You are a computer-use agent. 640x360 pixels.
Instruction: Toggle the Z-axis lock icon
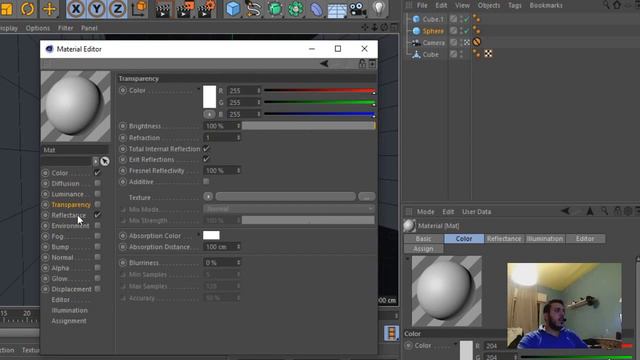point(118,9)
